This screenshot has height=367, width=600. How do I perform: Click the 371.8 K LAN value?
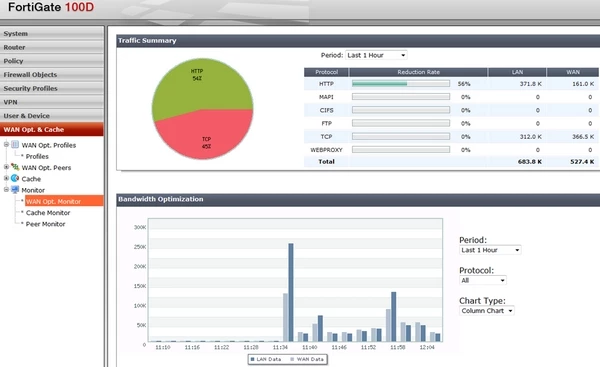click(x=530, y=83)
